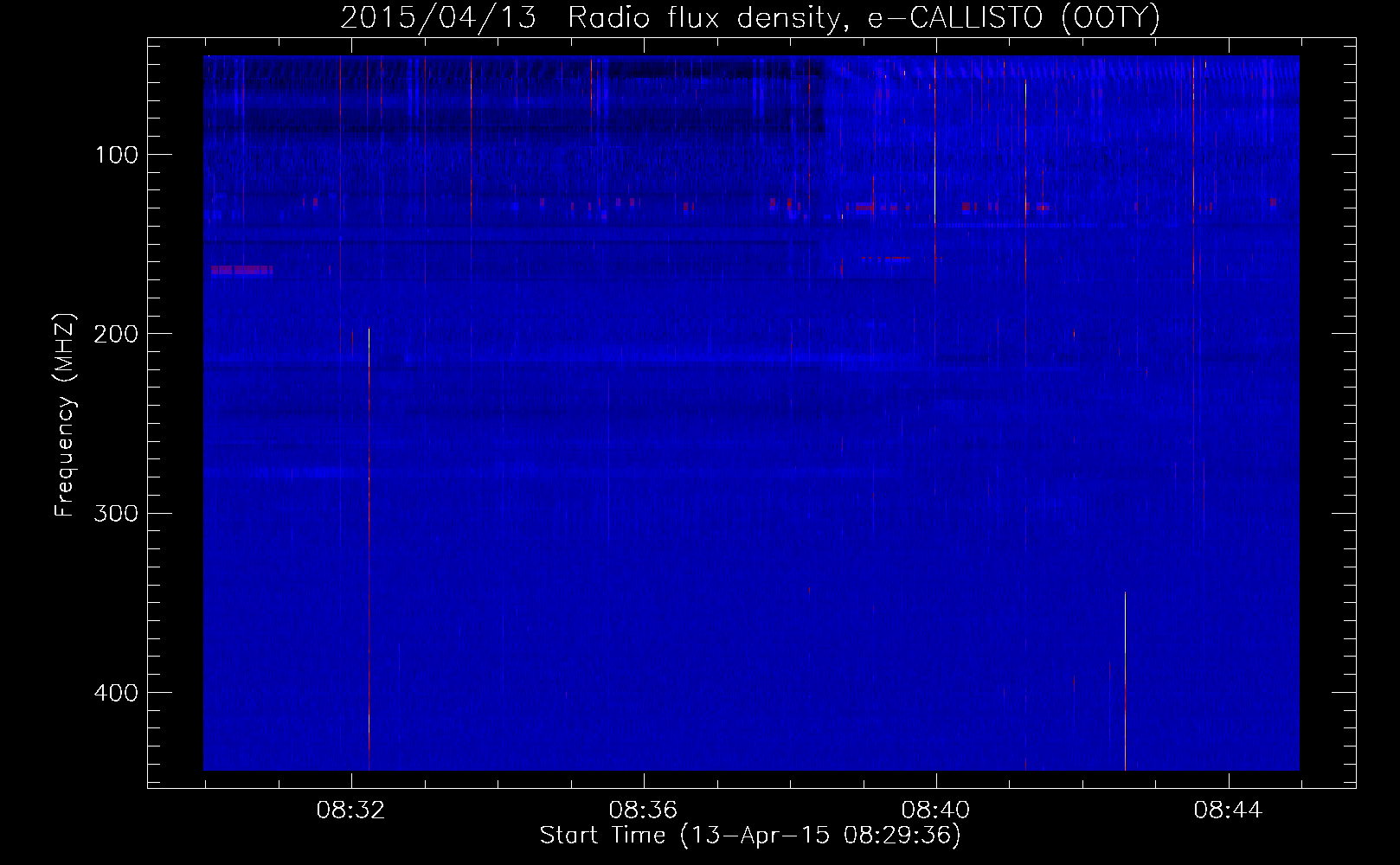
Task: Click the 08:32 time tick label
Action: click(350, 811)
